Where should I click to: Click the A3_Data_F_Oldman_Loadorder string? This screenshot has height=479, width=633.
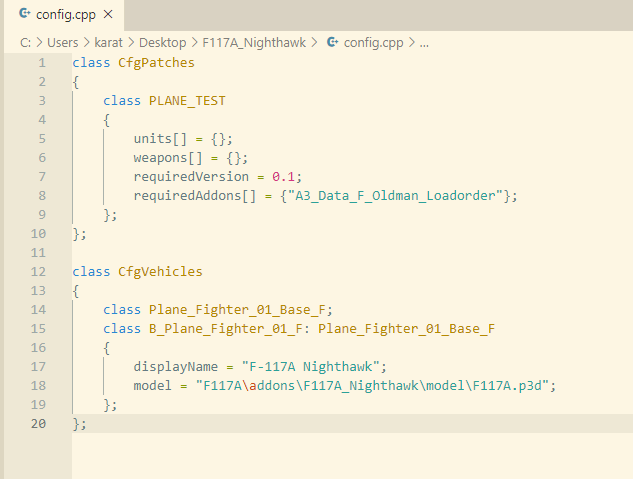[395, 196]
